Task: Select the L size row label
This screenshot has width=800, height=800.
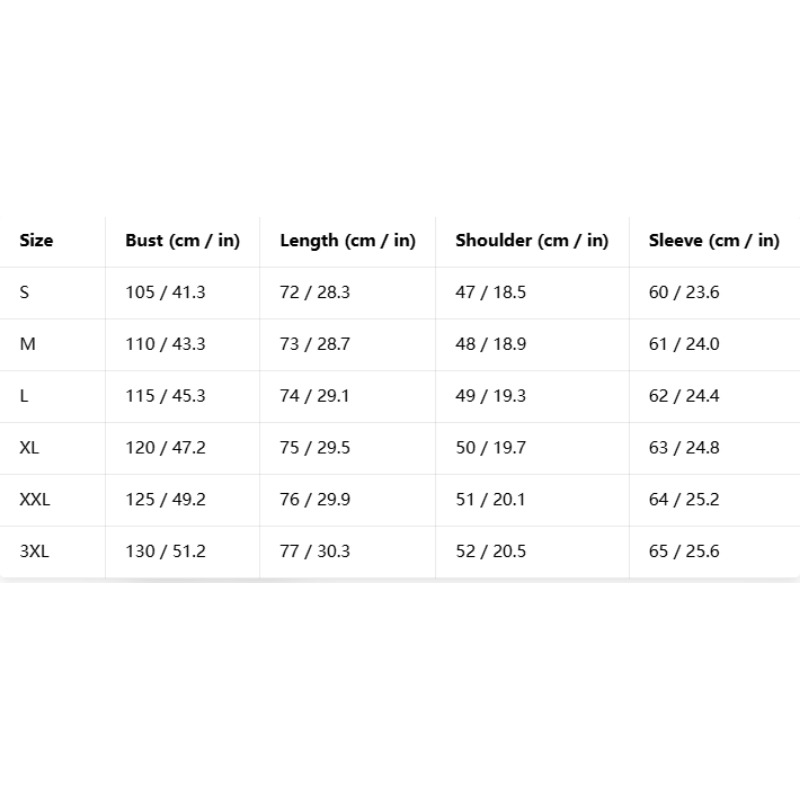Action: point(23,396)
